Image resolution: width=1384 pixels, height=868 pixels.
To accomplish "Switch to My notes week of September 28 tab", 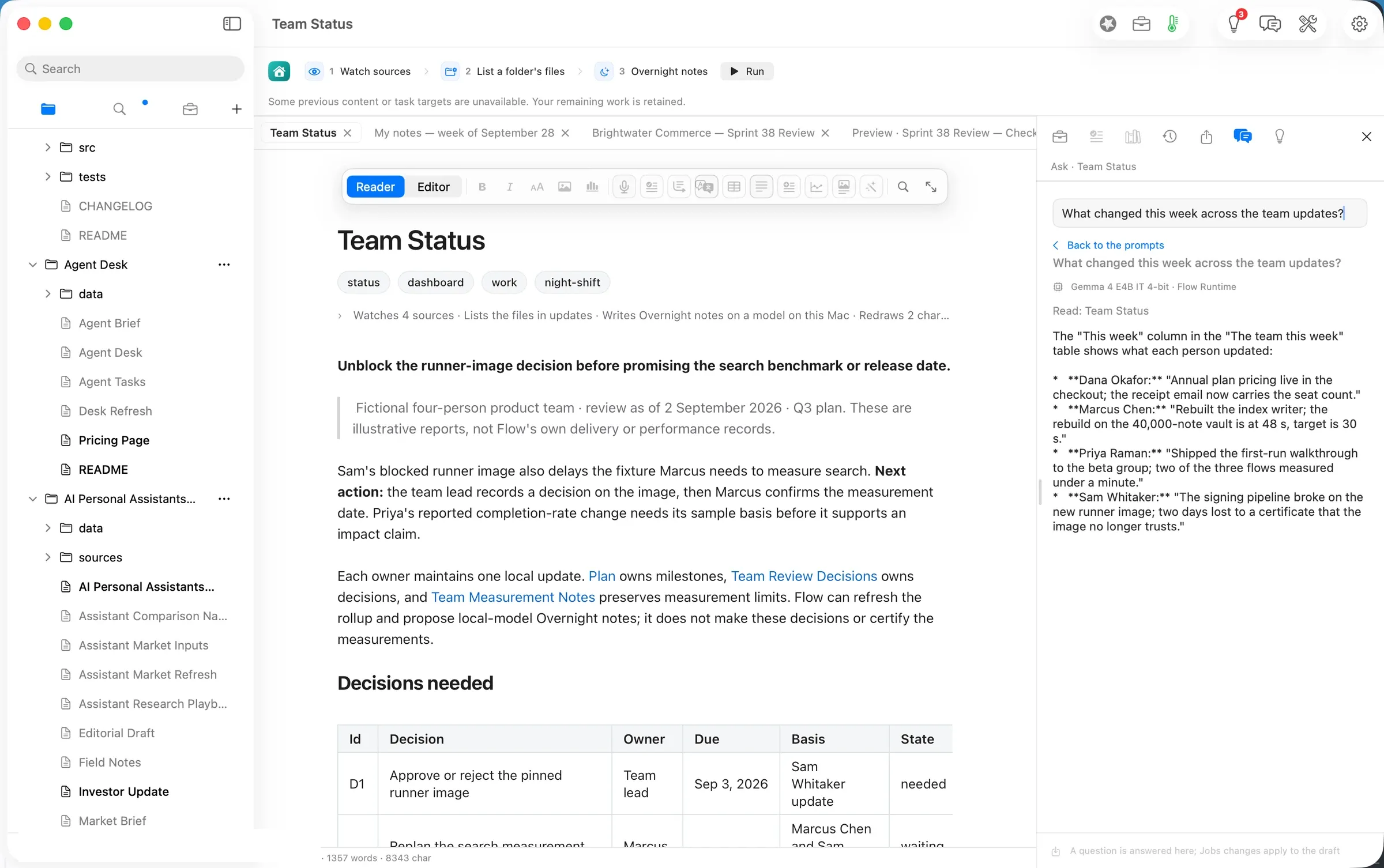I will click(464, 133).
